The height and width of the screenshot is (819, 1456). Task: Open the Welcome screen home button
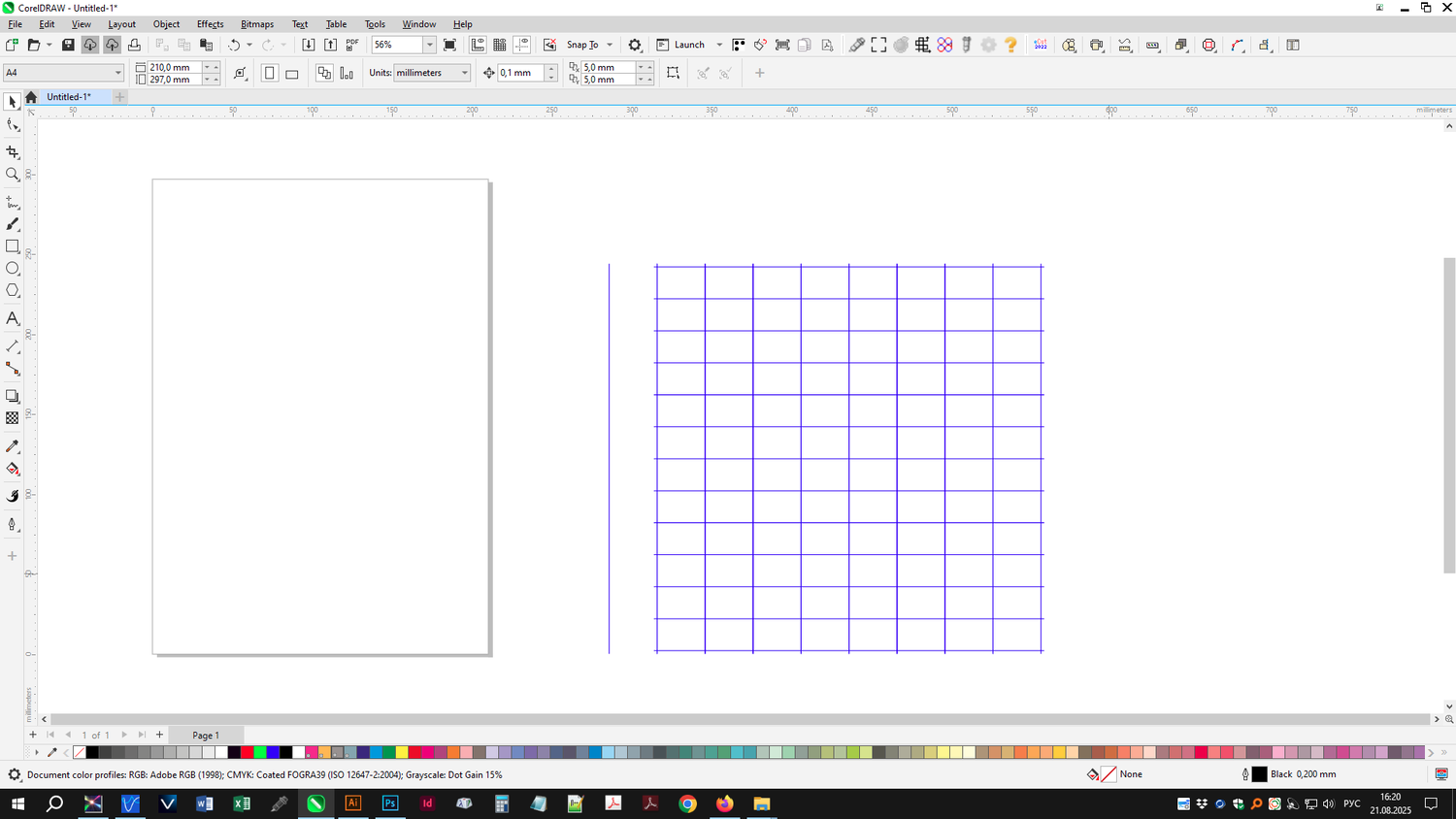tap(31, 97)
